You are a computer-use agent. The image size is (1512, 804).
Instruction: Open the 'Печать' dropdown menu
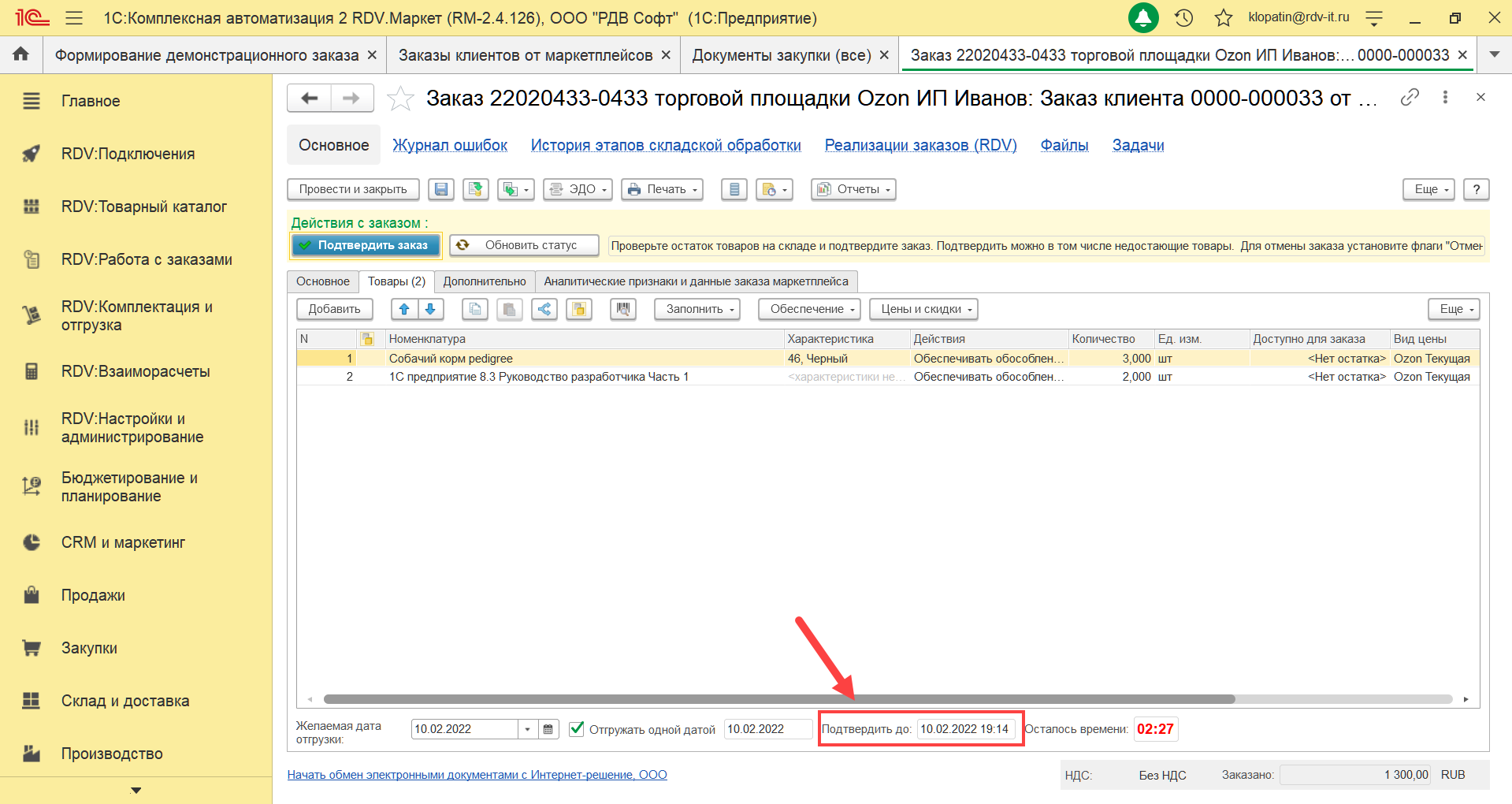click(662, 189)
